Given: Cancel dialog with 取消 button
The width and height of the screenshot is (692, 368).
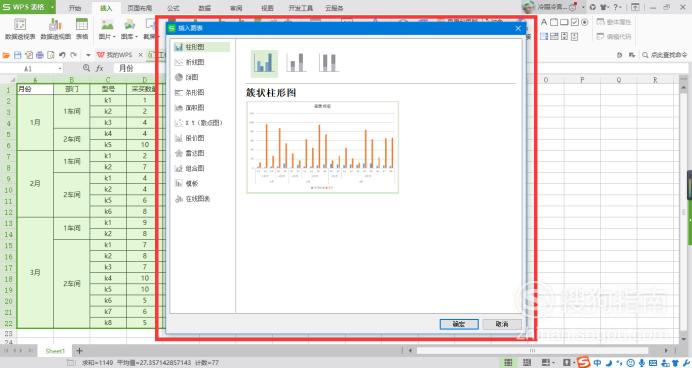Looking at the screenshot, I should pos(502,324).
